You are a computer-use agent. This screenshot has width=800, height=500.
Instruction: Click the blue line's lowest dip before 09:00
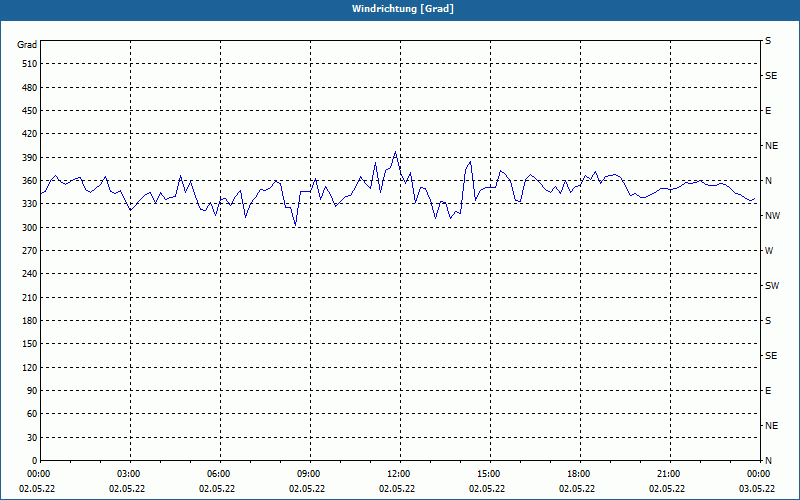click(x=295, y=225)
